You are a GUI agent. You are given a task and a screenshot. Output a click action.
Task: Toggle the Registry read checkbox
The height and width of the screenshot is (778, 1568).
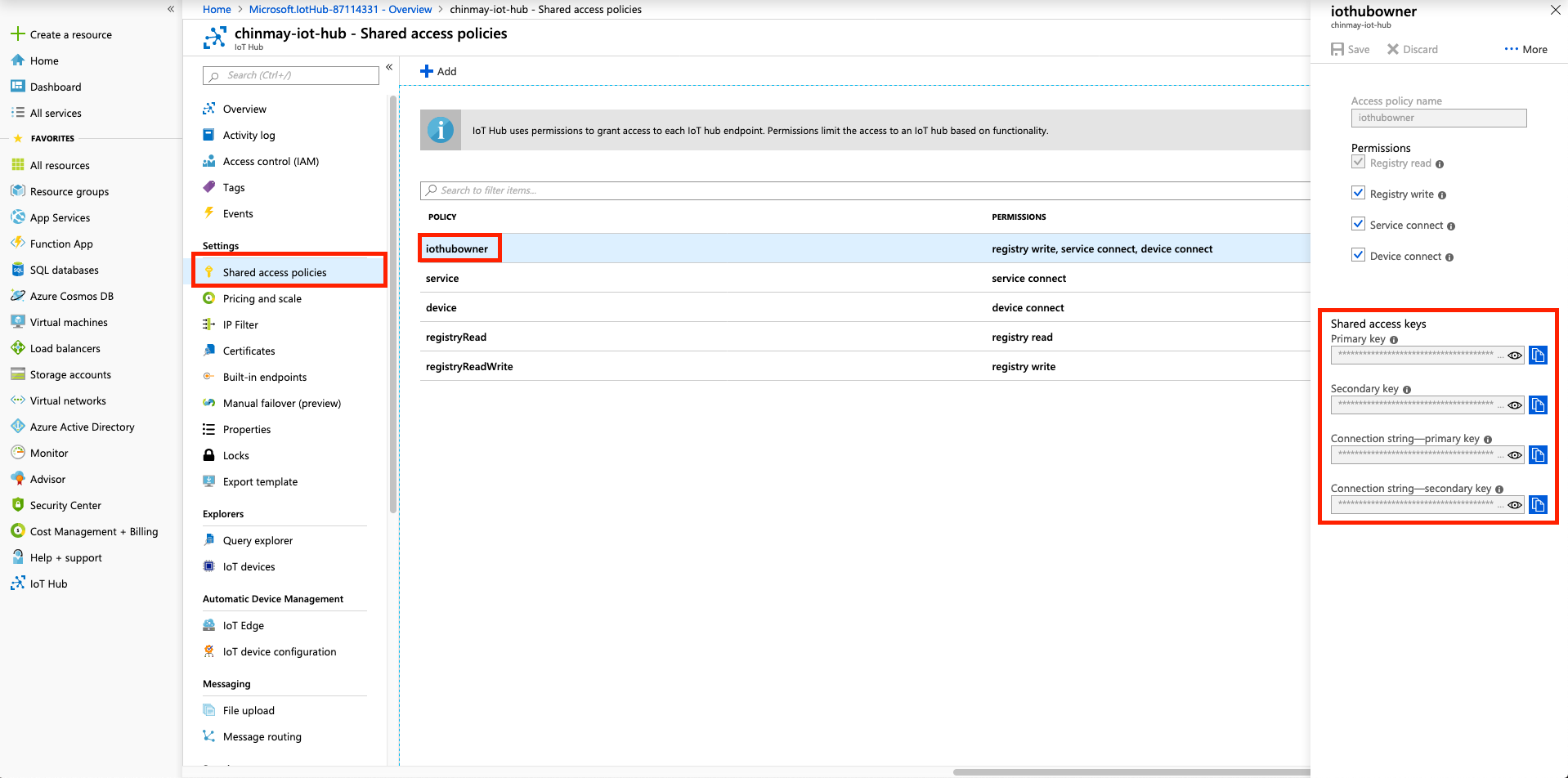[x=1359, y=162]
